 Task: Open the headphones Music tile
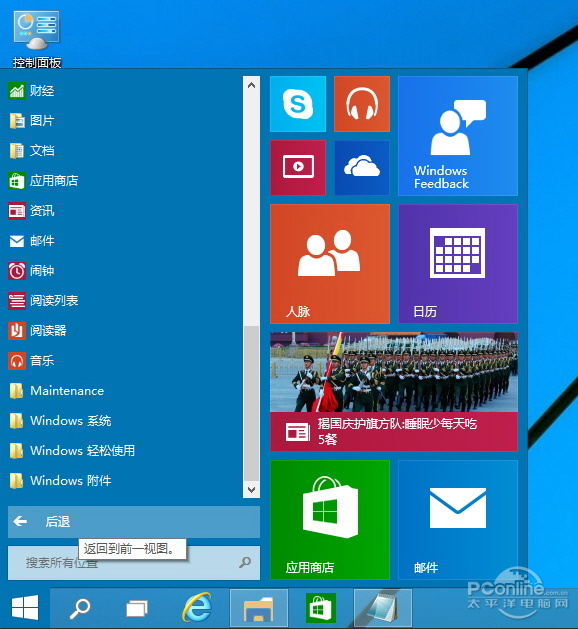point(362,104)
